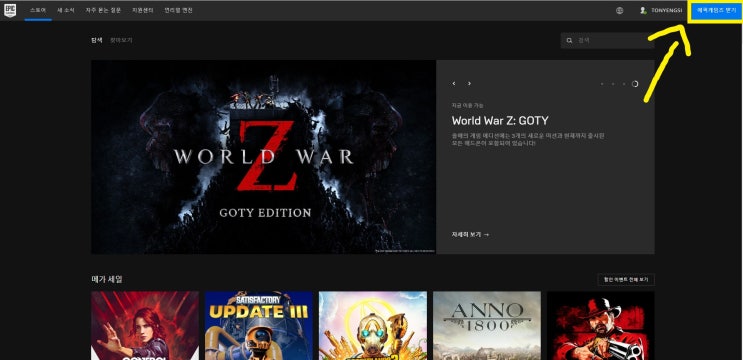Open the 새 소식 news tab

tap(66, 10)
